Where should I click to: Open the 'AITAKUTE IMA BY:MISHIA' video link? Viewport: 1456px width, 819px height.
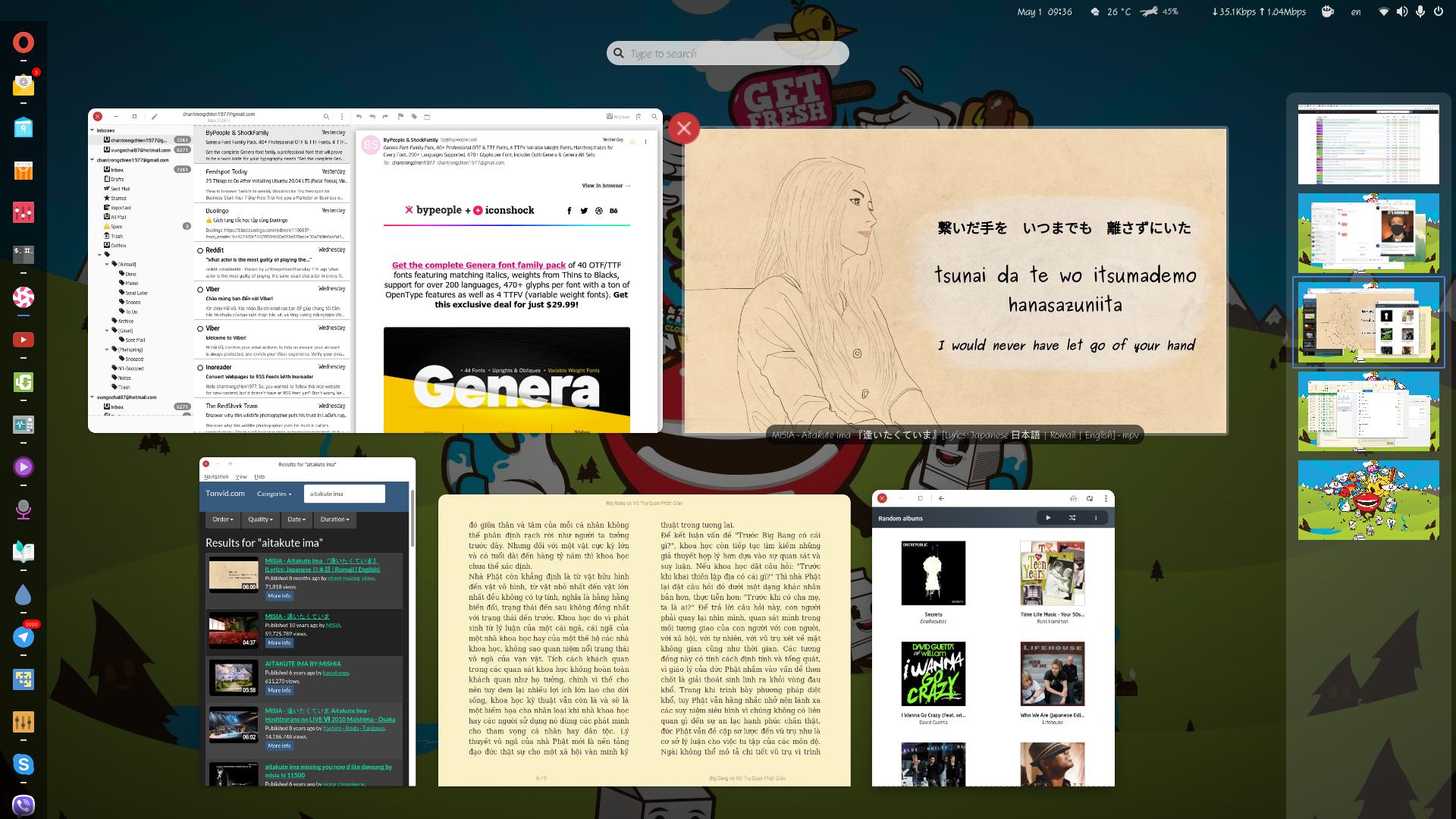[303, 664]
